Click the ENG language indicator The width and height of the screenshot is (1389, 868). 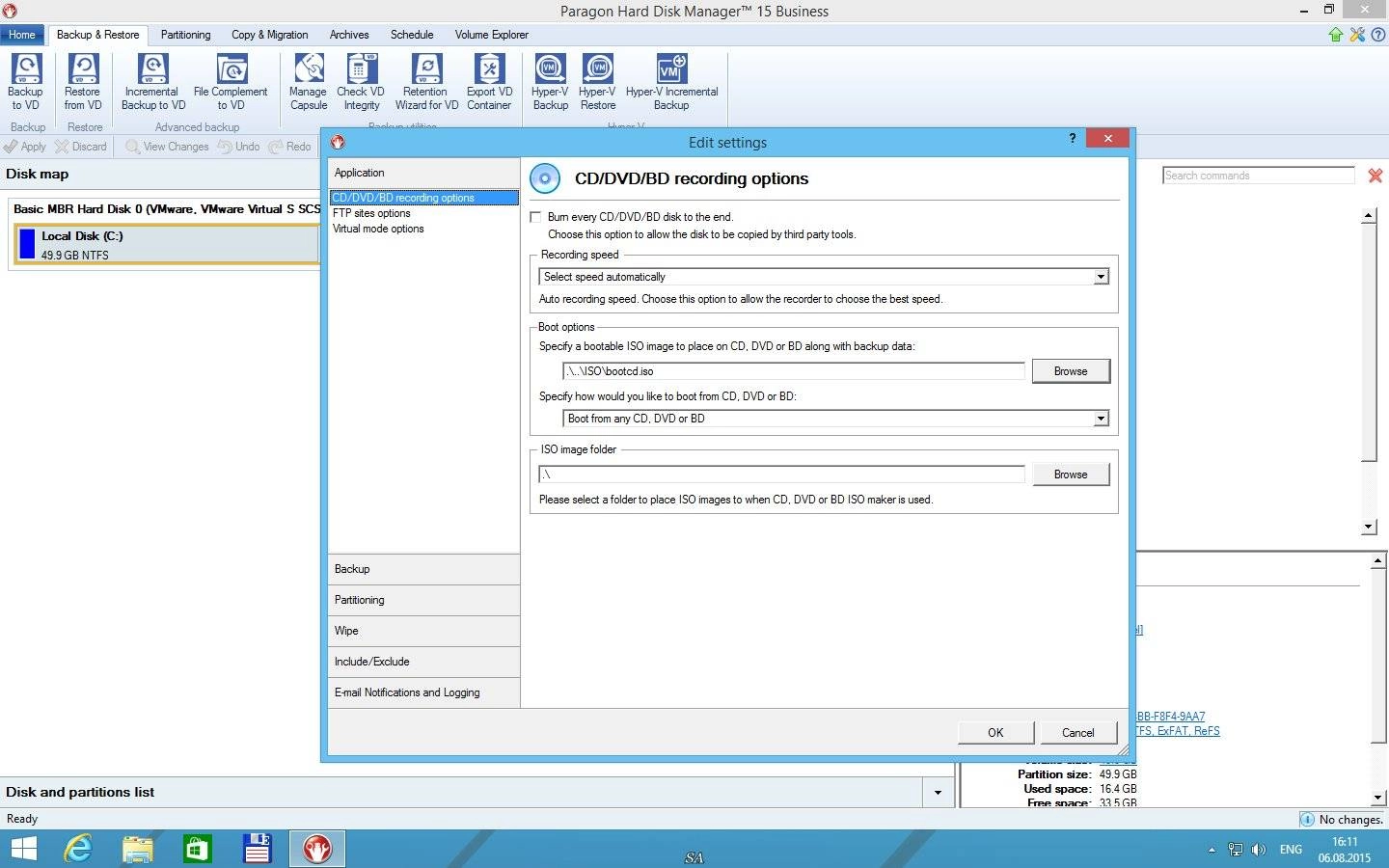(1291, 850)
